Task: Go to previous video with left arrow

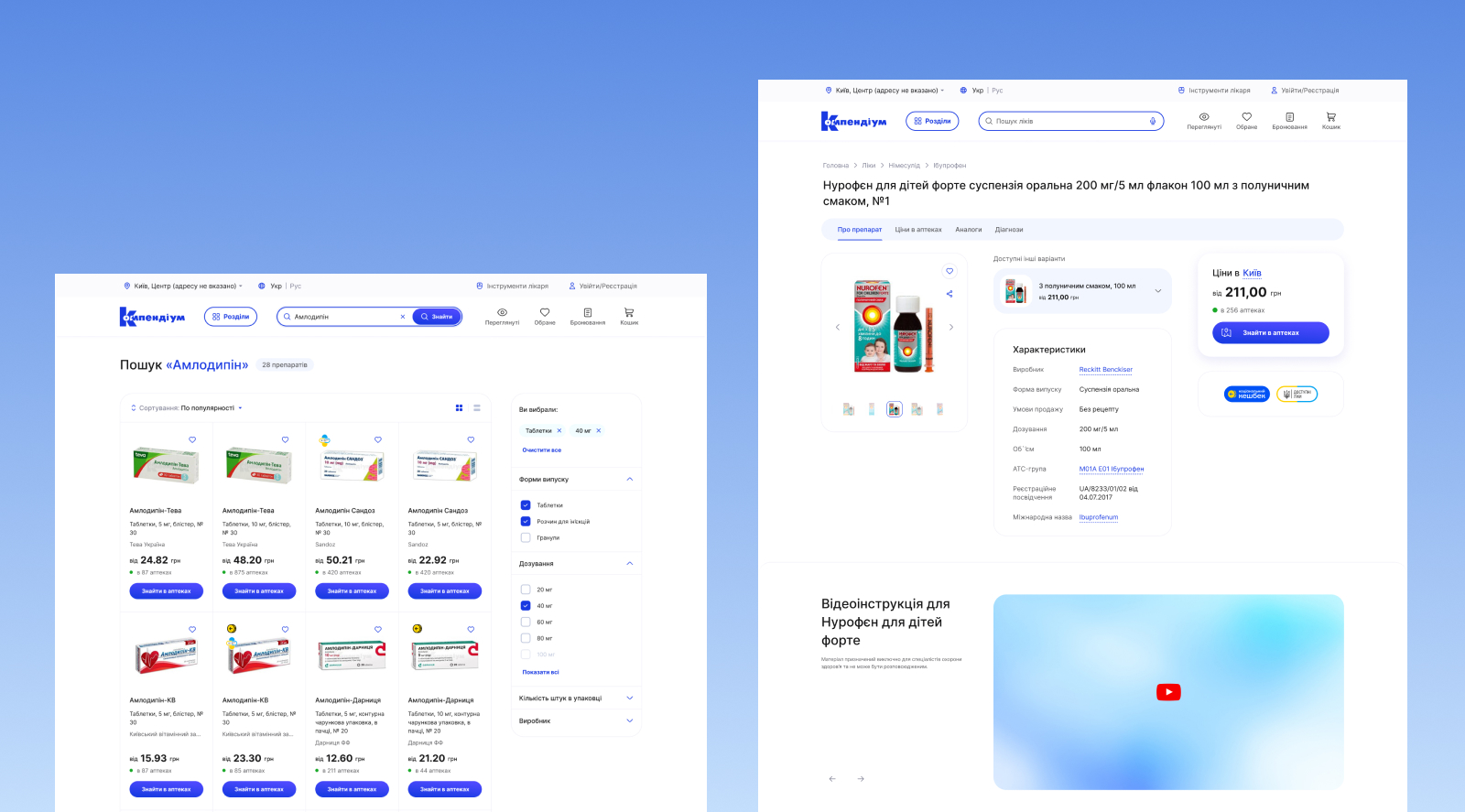Action: click(832, 779)
